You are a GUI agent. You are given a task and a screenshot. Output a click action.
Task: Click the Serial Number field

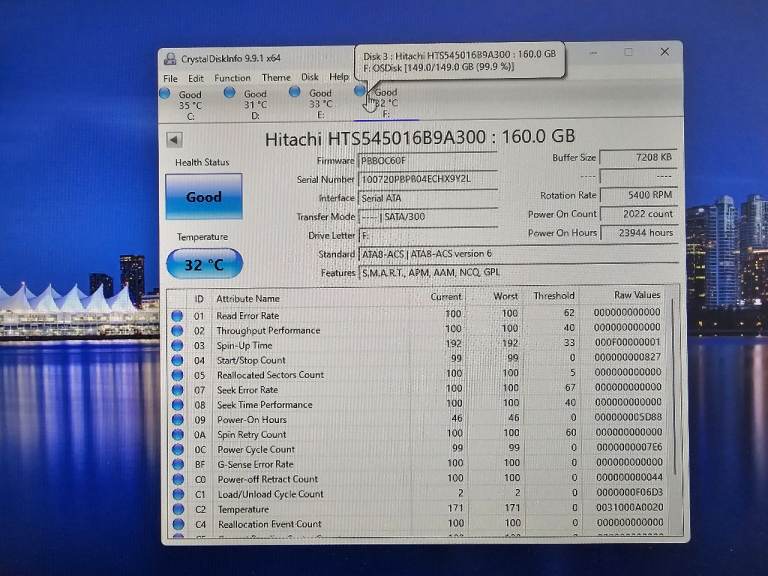[x=428, y=179]
